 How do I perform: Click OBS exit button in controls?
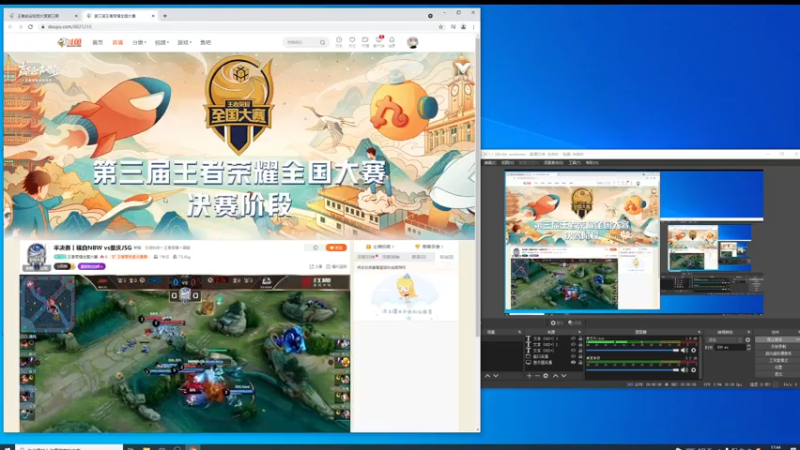[x=779, y=374]
